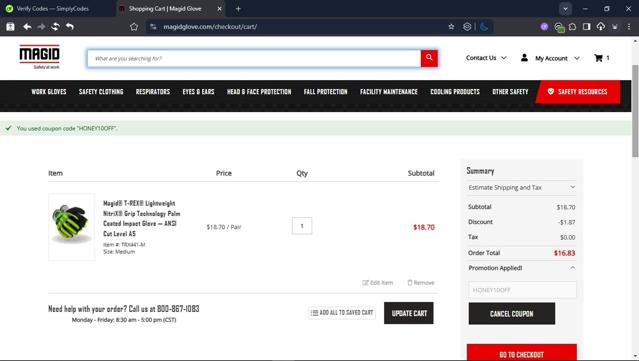Viewport: 639px width, 361px height.
Task: Toggle the night mode moon icon
Action: click(484, 26)
